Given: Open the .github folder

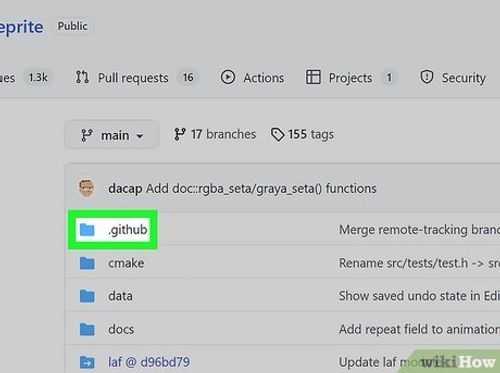Looking at the screenshot, I should pos(128,230).
